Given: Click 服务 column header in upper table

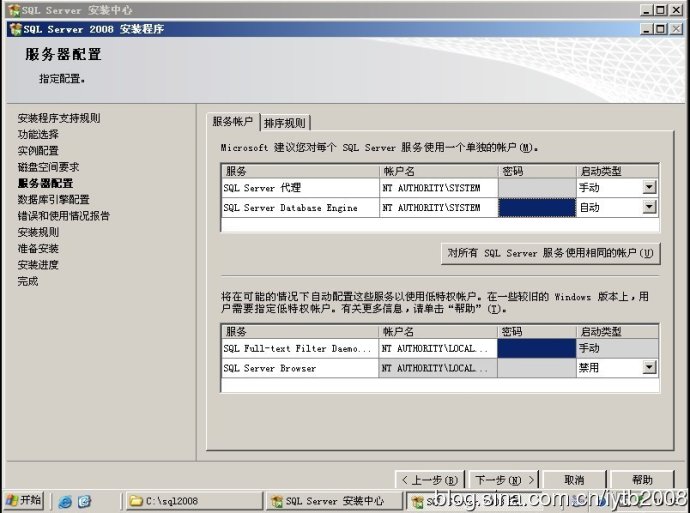Looking at the screenshot, I should 300,171.
